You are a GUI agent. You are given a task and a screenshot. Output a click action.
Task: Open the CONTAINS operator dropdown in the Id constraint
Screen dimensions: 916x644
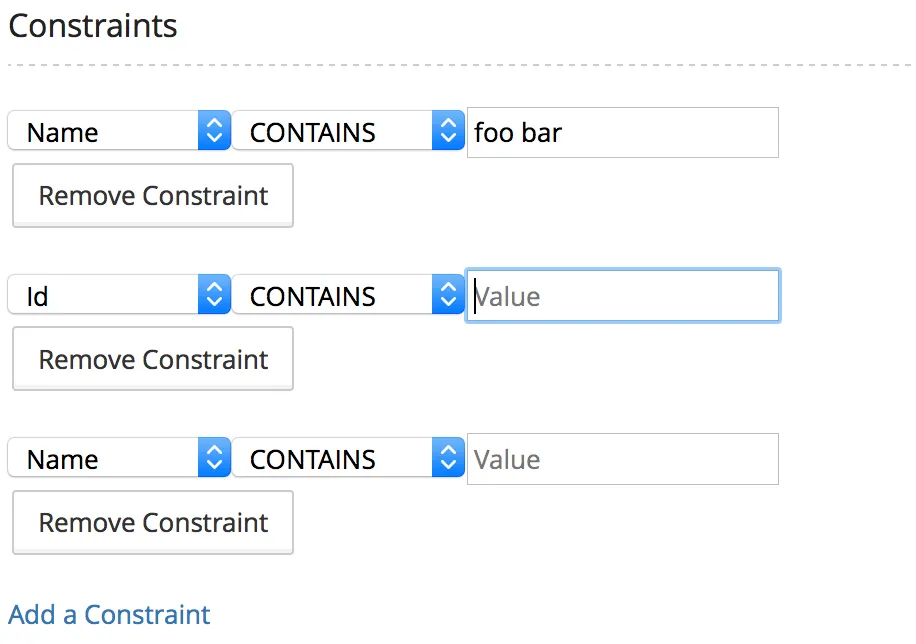335,295
